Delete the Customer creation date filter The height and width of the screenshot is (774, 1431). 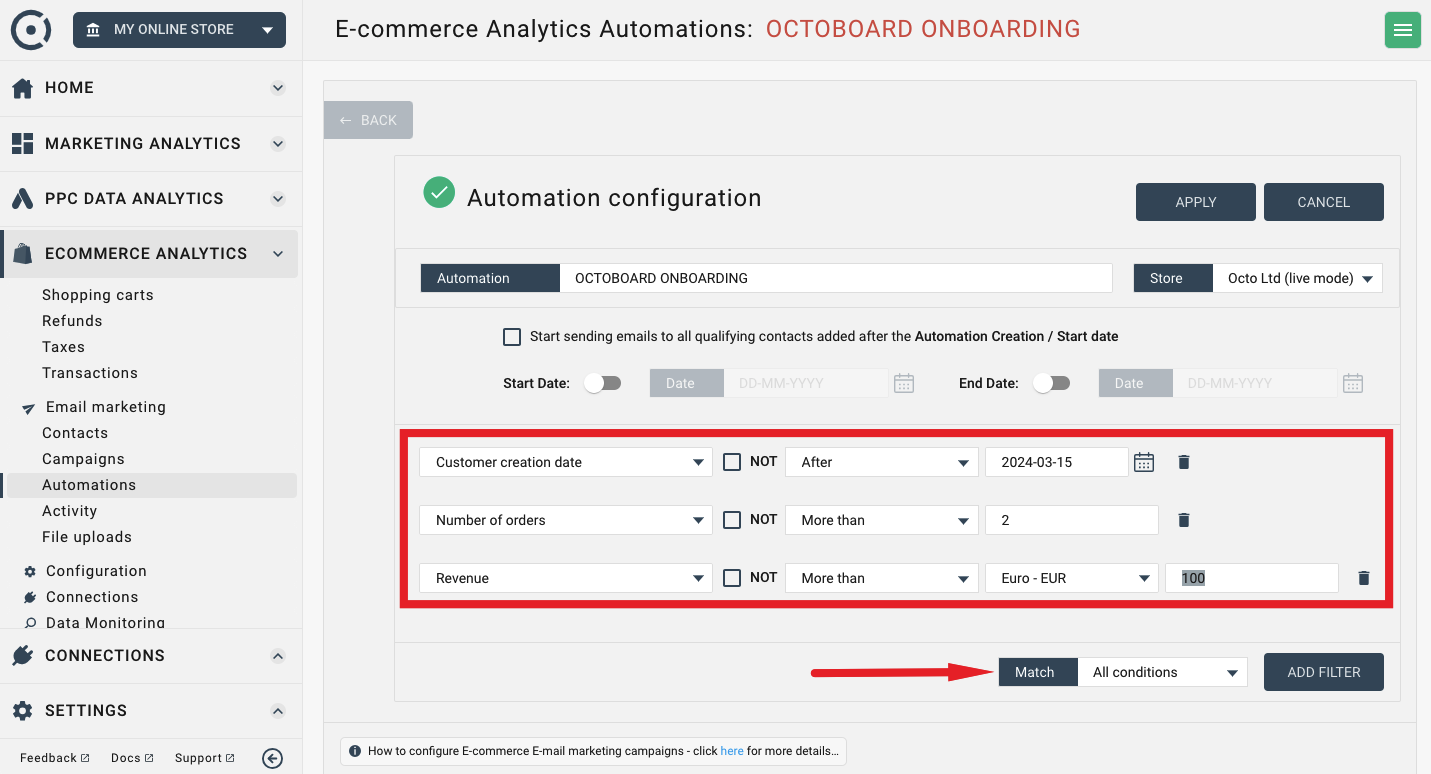1184,462
